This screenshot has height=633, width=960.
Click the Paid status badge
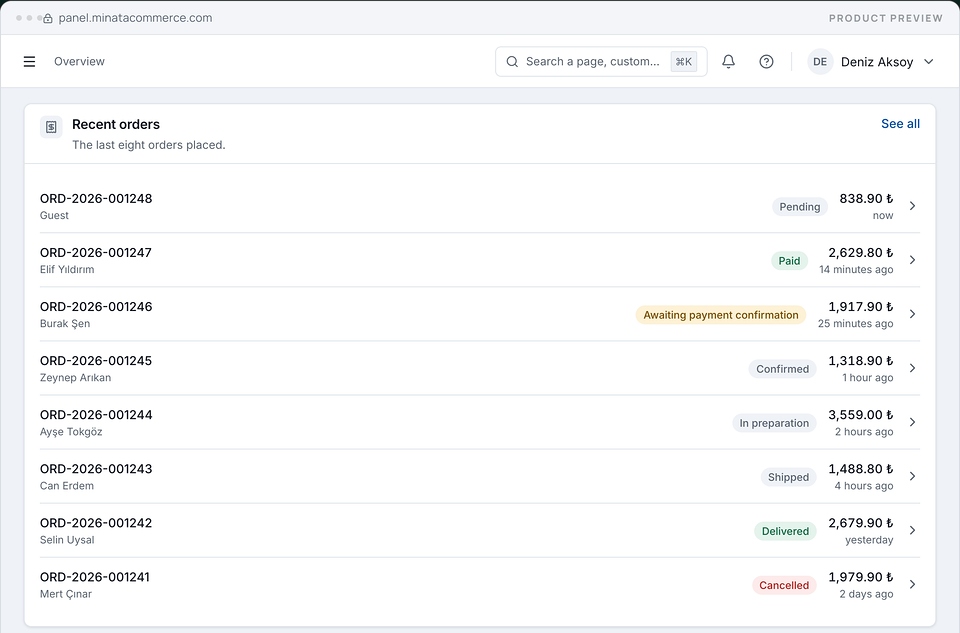click(x=789, y=261)
